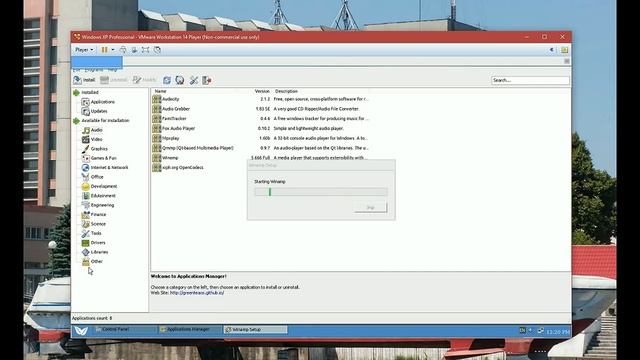The height and width of the screenshot is (360, 640).
Task: Open the Drivers category
Action: click(x=98, y=243)
